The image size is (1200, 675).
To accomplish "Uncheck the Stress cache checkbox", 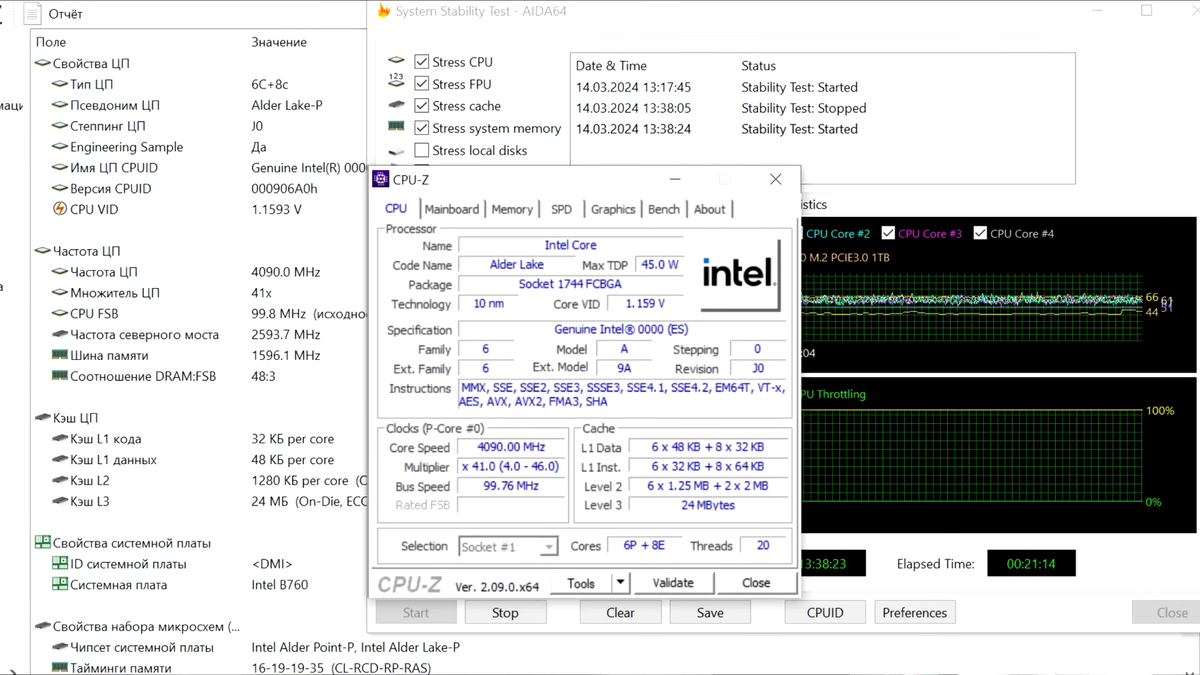I will [x=422, y=106].
